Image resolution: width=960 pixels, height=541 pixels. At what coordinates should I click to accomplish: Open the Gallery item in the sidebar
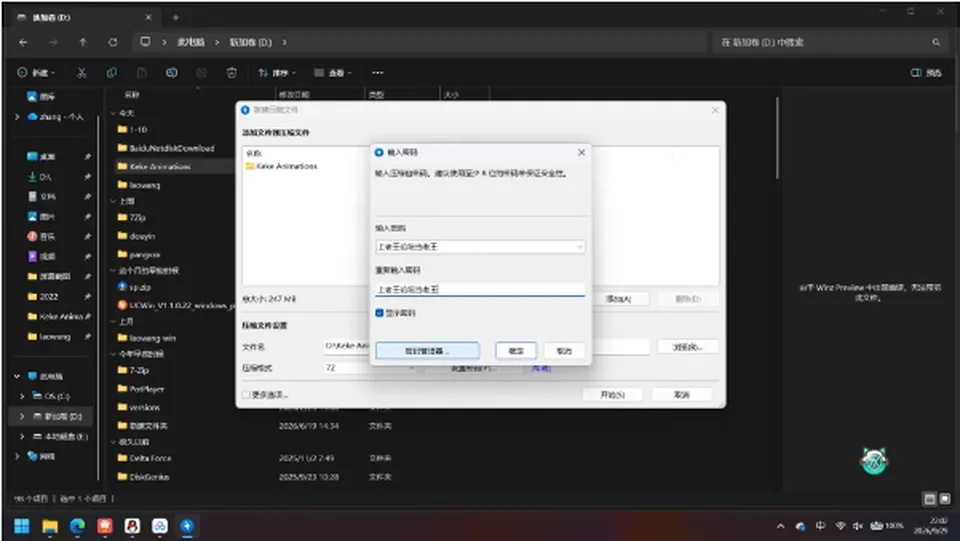tap(41, 97)
